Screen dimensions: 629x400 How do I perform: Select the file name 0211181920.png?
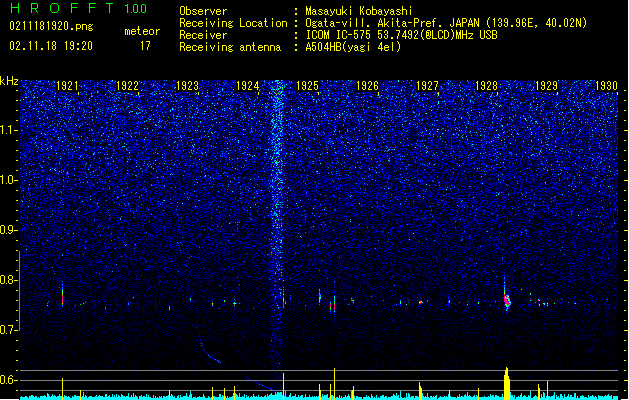[51, 26]
